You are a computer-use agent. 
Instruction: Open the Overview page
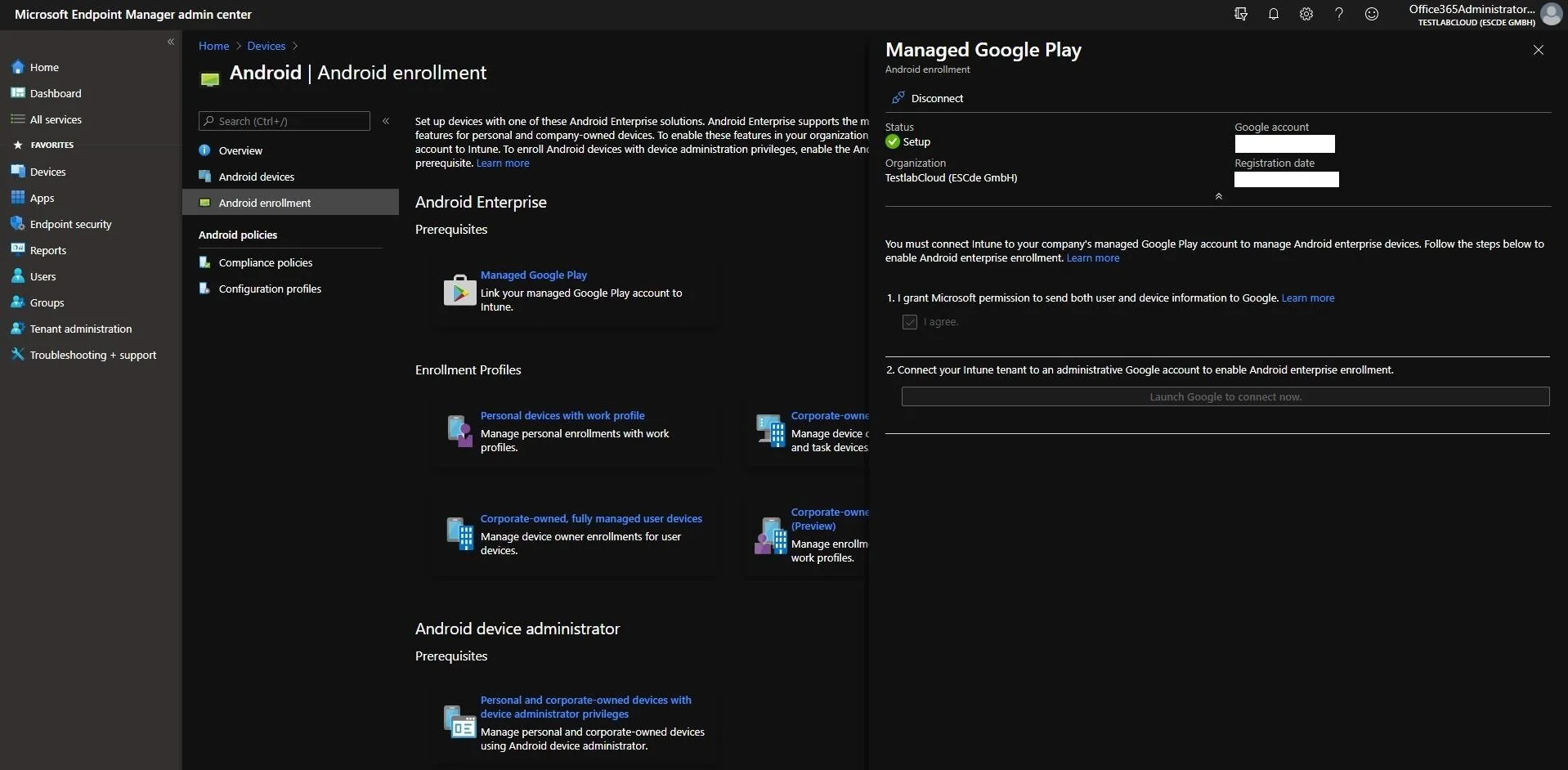[241, 150]
